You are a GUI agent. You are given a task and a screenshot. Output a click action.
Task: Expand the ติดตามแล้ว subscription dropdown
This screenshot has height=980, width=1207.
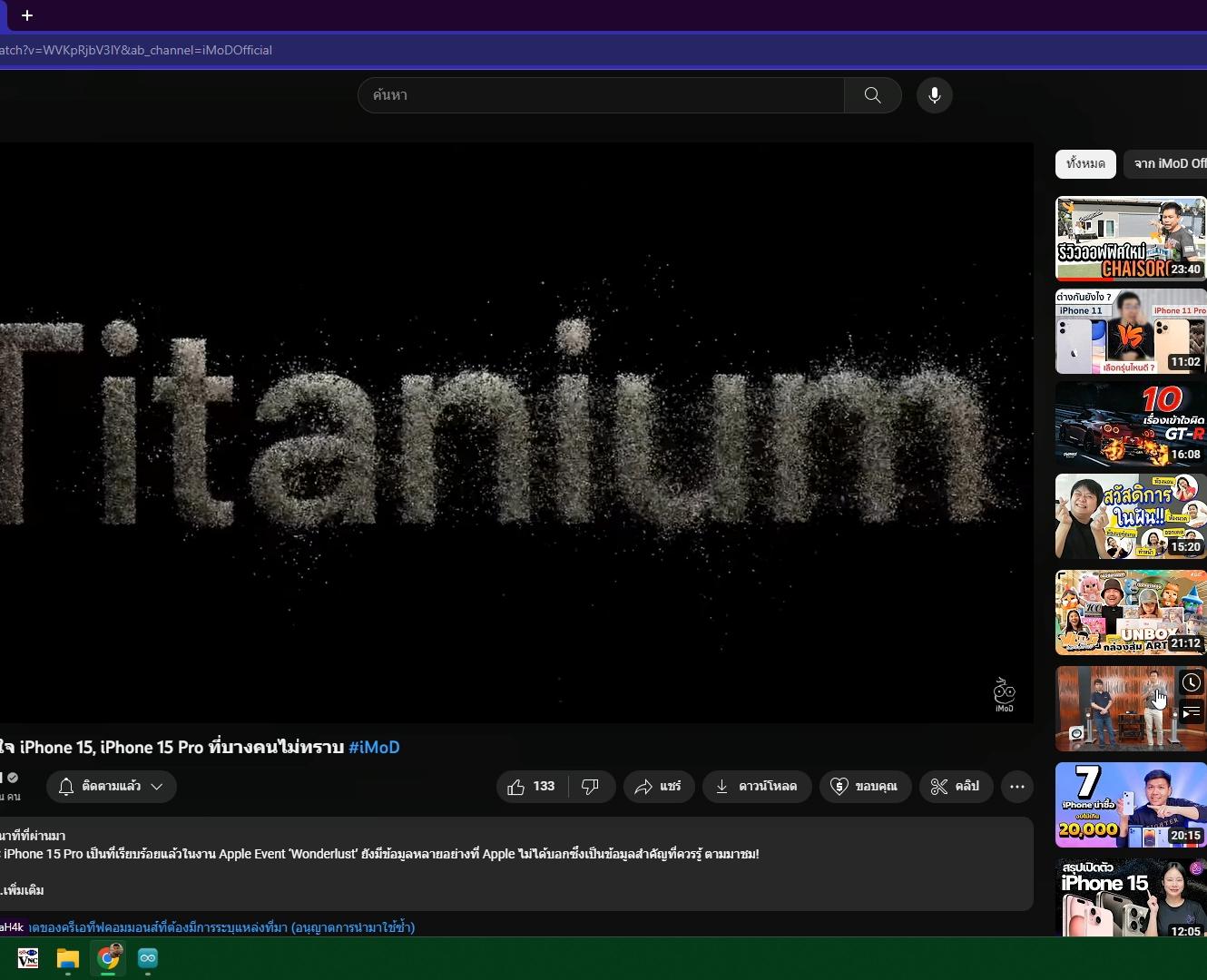point(112,787)
